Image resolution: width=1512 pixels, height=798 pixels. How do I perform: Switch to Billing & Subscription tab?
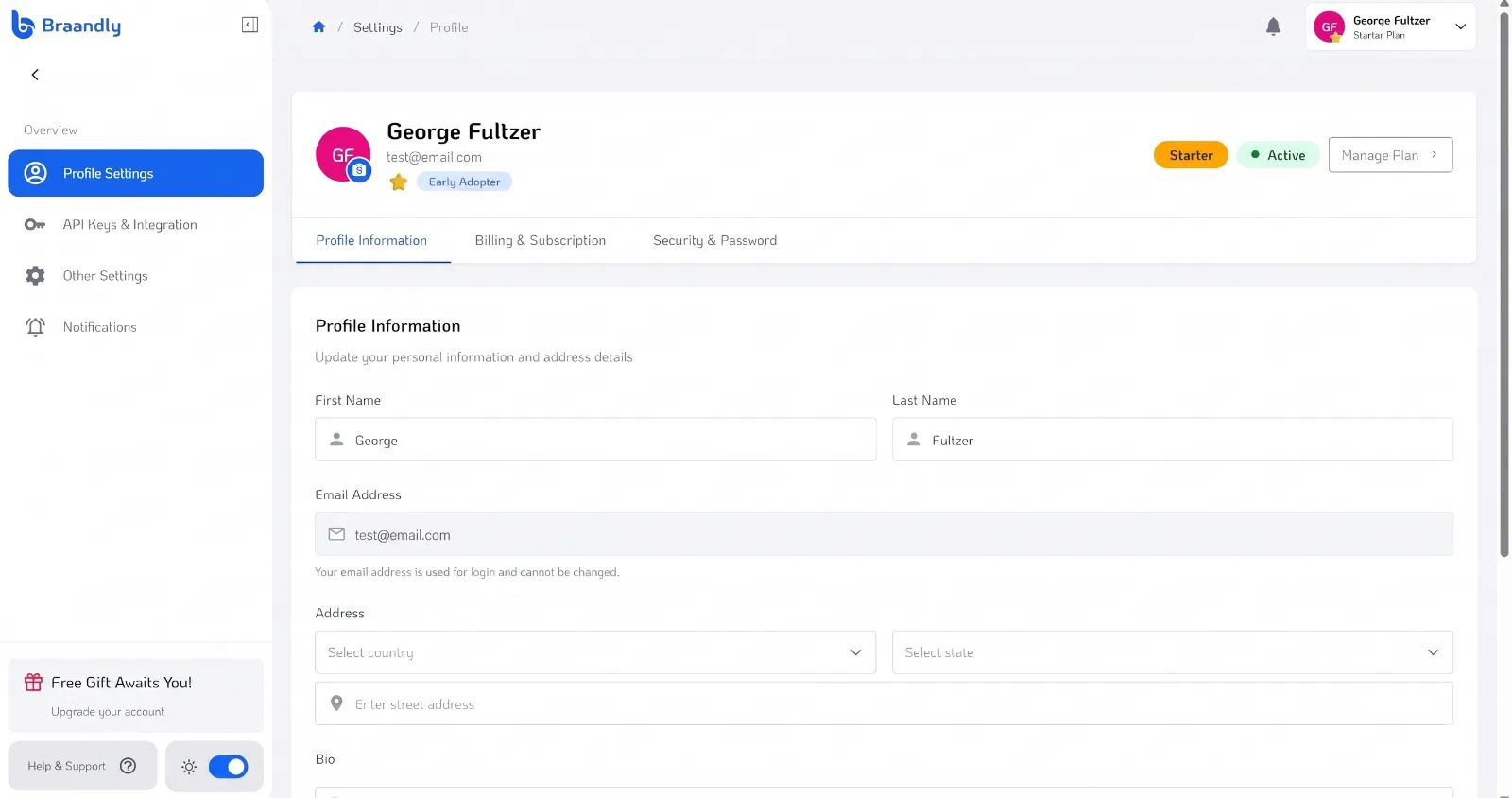pyautogui.click(x=541, y=241)
